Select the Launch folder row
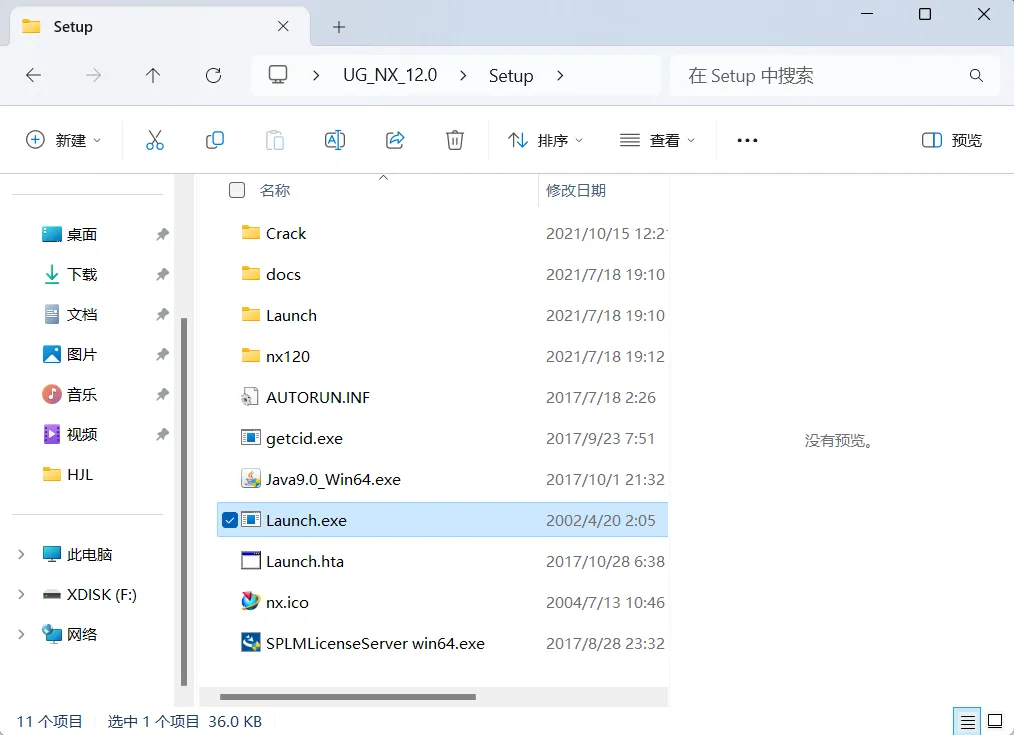This screenshot has width=1014, height=735. [442, 315]
